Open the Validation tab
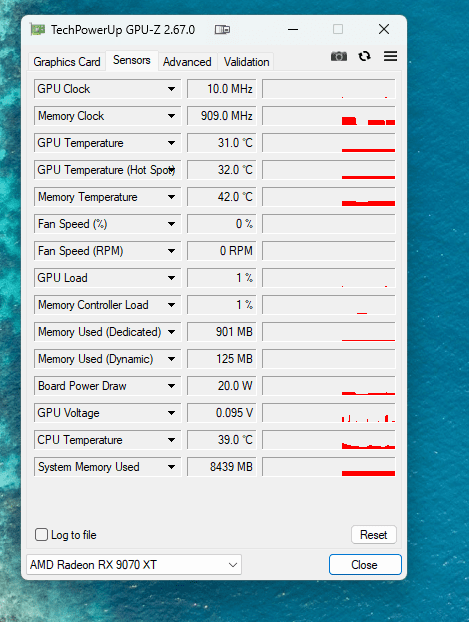Image resolution: width=469 pixels, height=622 pixels. [x=246, y=62]
